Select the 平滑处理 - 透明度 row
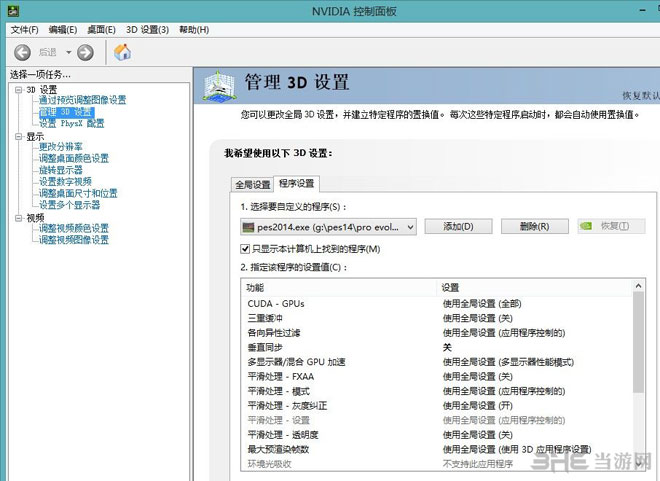Image resolution: width=660 pixels, height=481 pixels. click(436, 435)
